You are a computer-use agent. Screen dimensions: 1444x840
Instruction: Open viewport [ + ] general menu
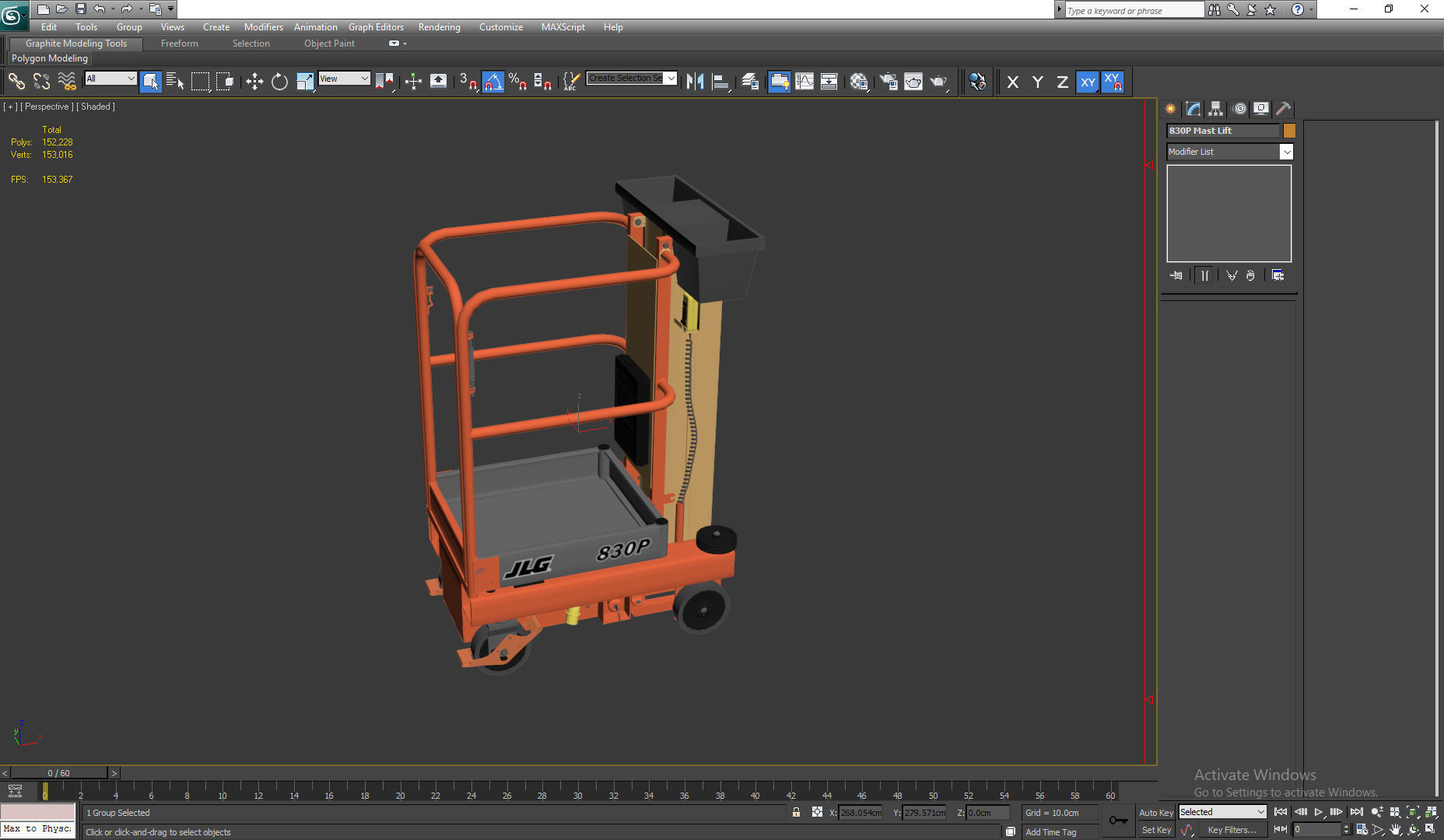[10, 107]
